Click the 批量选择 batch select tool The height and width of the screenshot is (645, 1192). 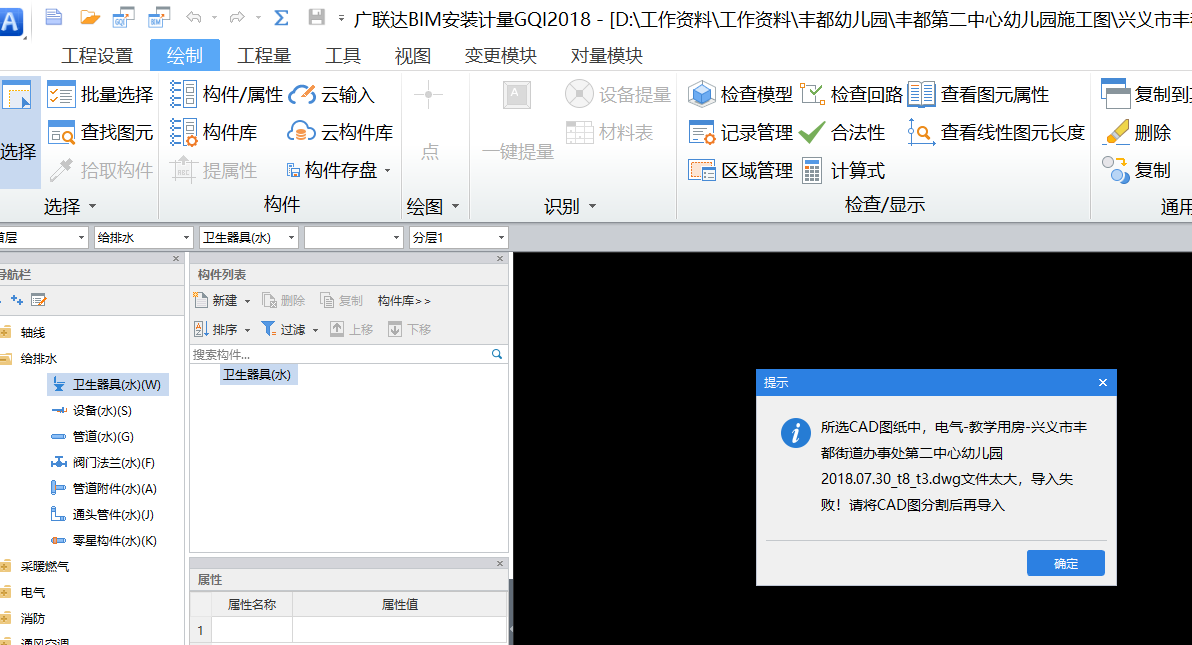pyautogui.click(x=100, y=95)
